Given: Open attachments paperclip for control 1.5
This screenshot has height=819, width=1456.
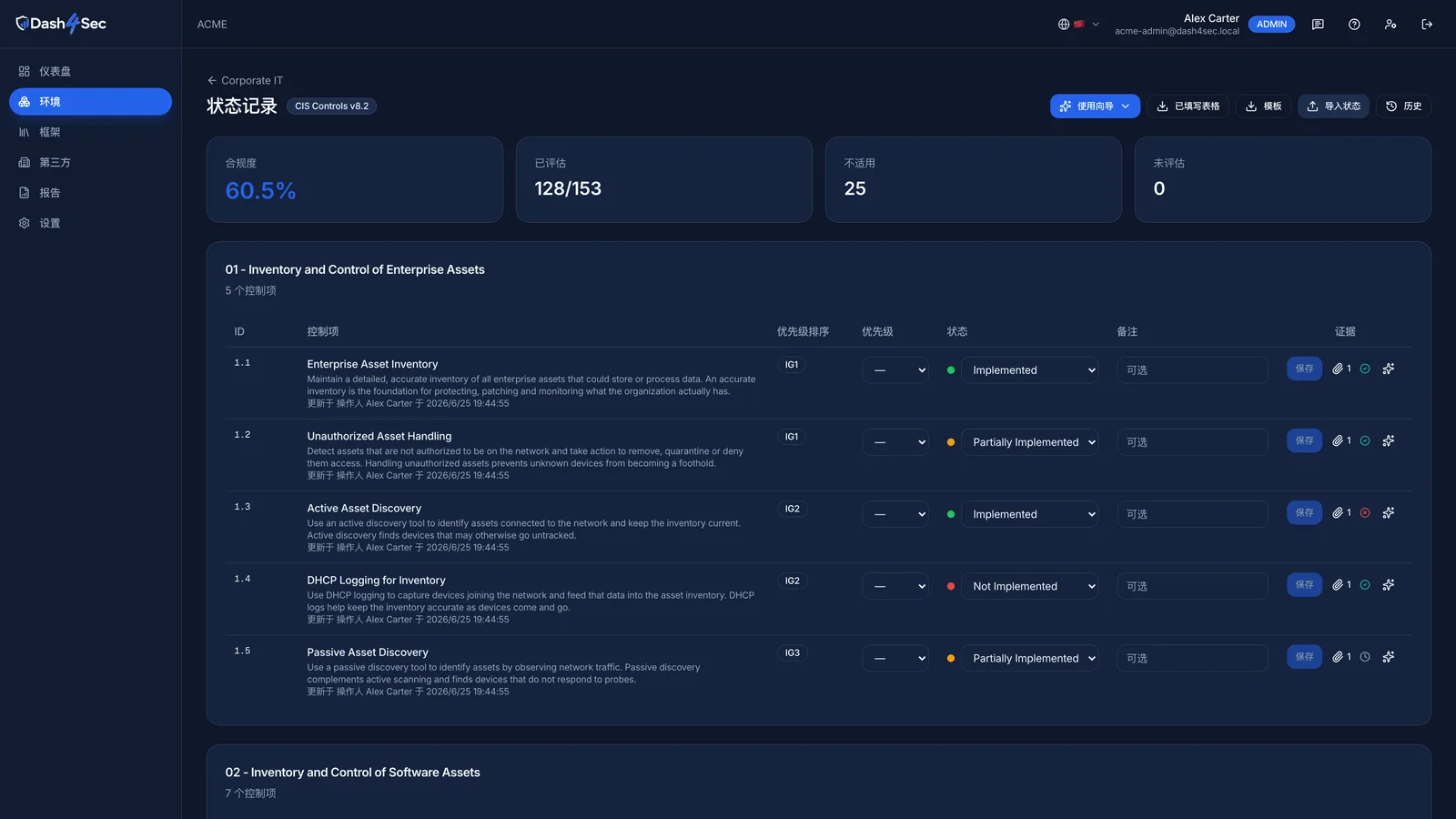Looking at the screenshot, I should pyautogui.click(x=1341, y=656).
